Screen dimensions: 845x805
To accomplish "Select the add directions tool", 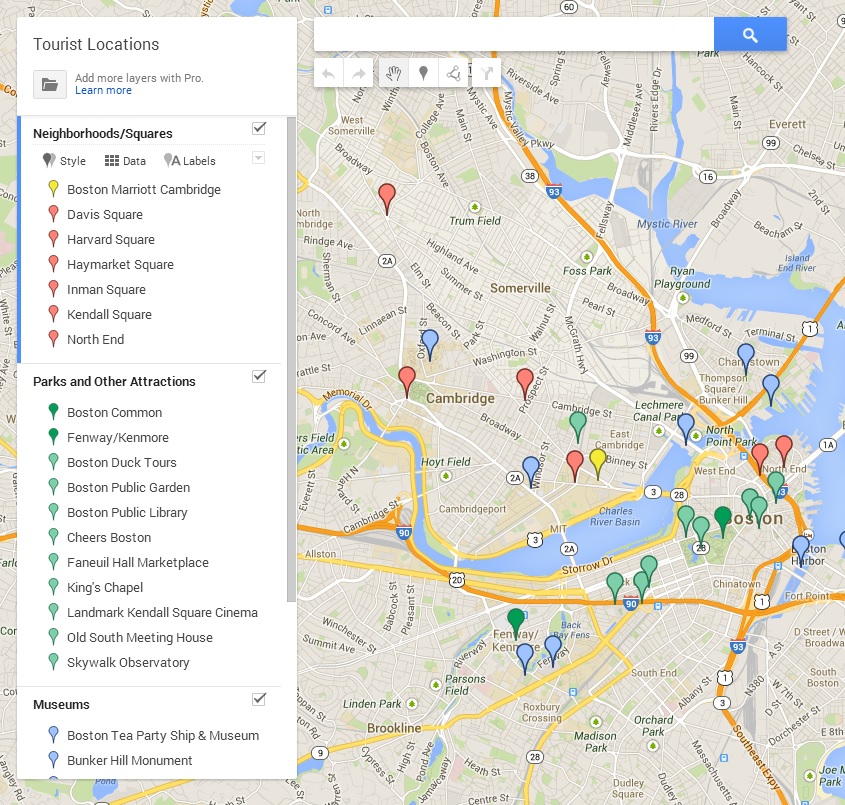I will tap(487, 73).
